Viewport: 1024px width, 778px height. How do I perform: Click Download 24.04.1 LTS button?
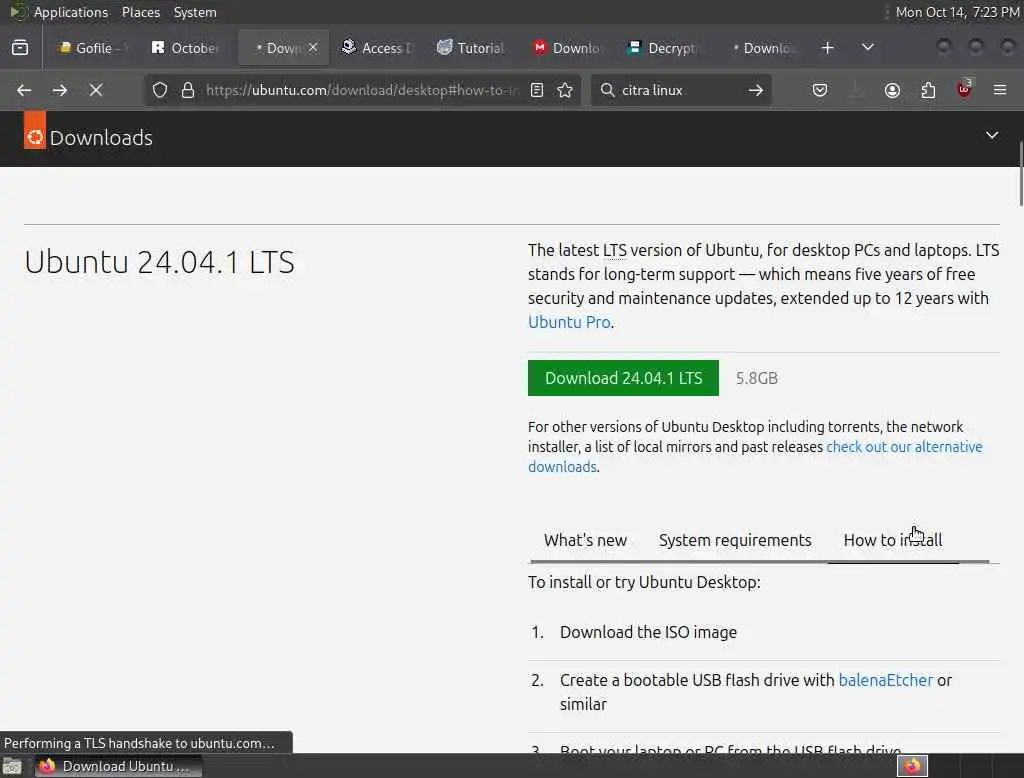(x=623, y=378)
